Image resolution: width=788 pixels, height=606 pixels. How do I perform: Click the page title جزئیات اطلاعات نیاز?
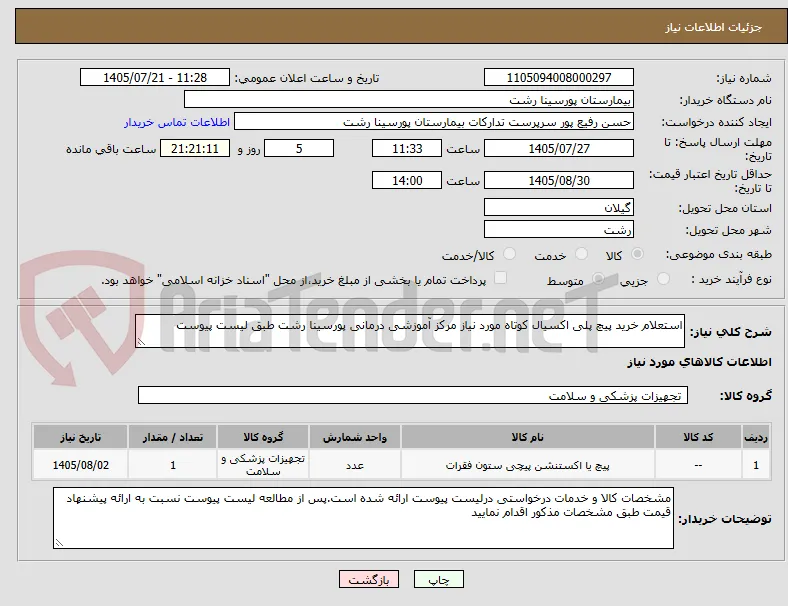click(714, 27)
